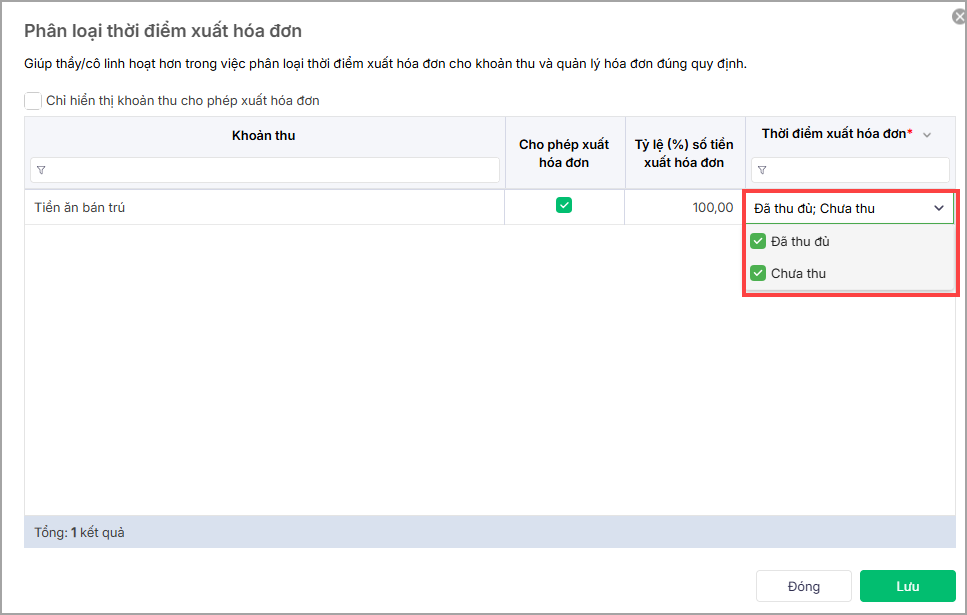The height and width of the screenshot is (615, 967).
Task: Toggle 'Chỉ hiển thị khoản thu cho phép xuất hóa đơn'
Action: tap(33, 101)
